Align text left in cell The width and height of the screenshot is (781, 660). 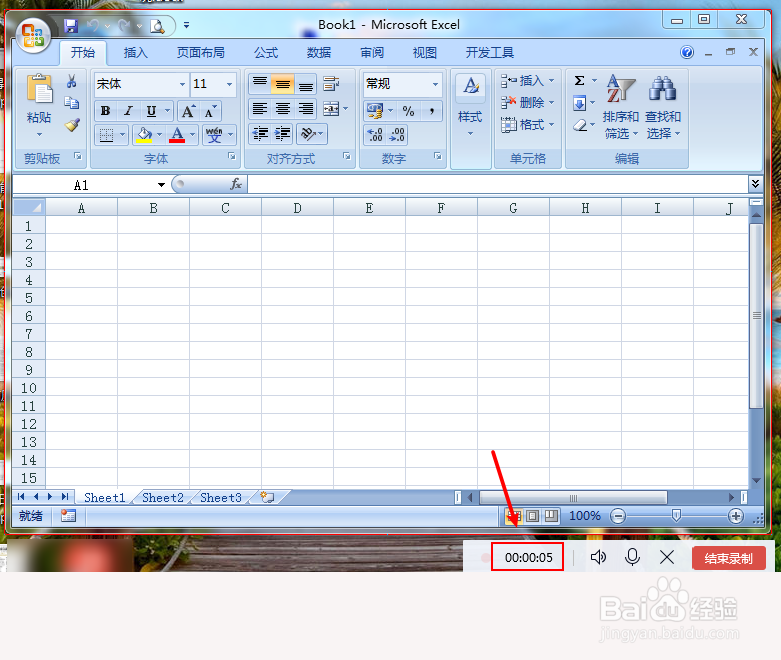pyautogui.click(x=260, y=109)
